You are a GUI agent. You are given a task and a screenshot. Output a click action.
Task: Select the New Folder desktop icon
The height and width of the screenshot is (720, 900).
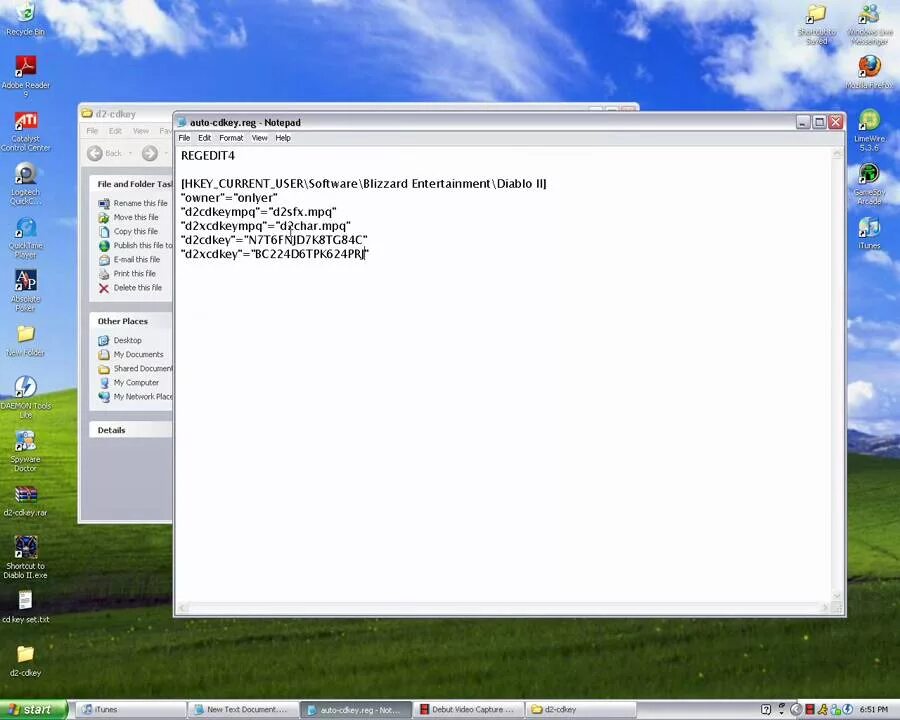[25, 341]
